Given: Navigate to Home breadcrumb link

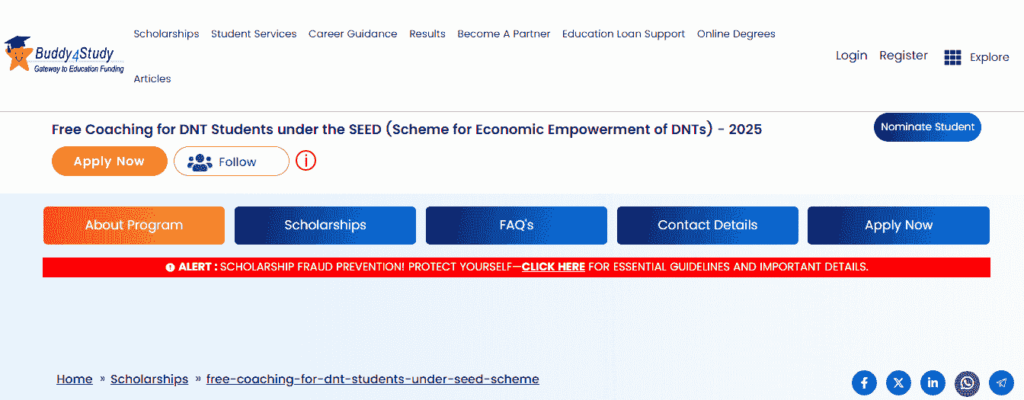Looking at the screenshot, I should coord(74,379).
